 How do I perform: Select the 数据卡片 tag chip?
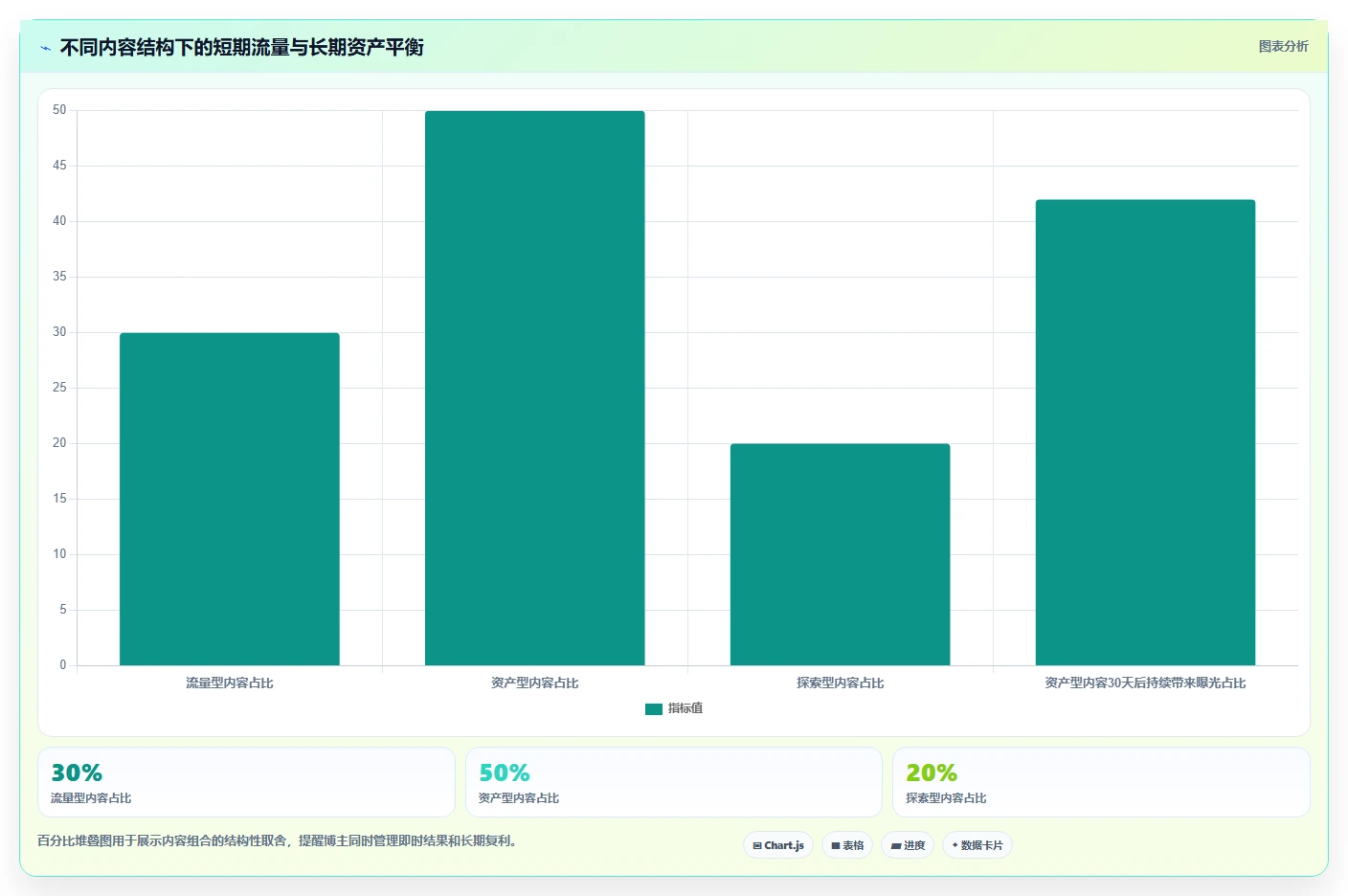[x=977, y=845]
